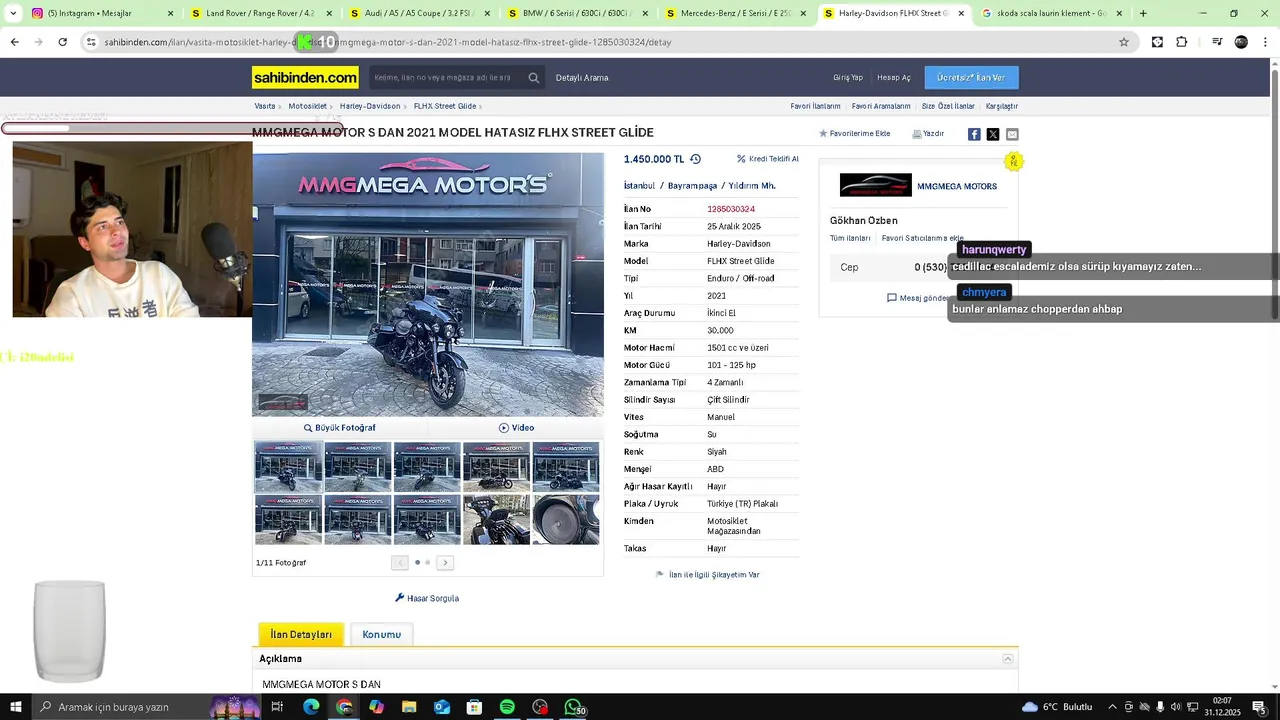Open WhatsApp from taskbar
1280x720 pixels.
coord(574,707)
